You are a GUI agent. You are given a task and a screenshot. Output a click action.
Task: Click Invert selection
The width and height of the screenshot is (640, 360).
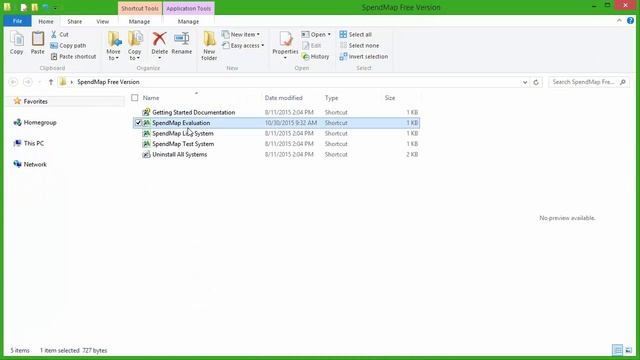[x=364, y=57]
